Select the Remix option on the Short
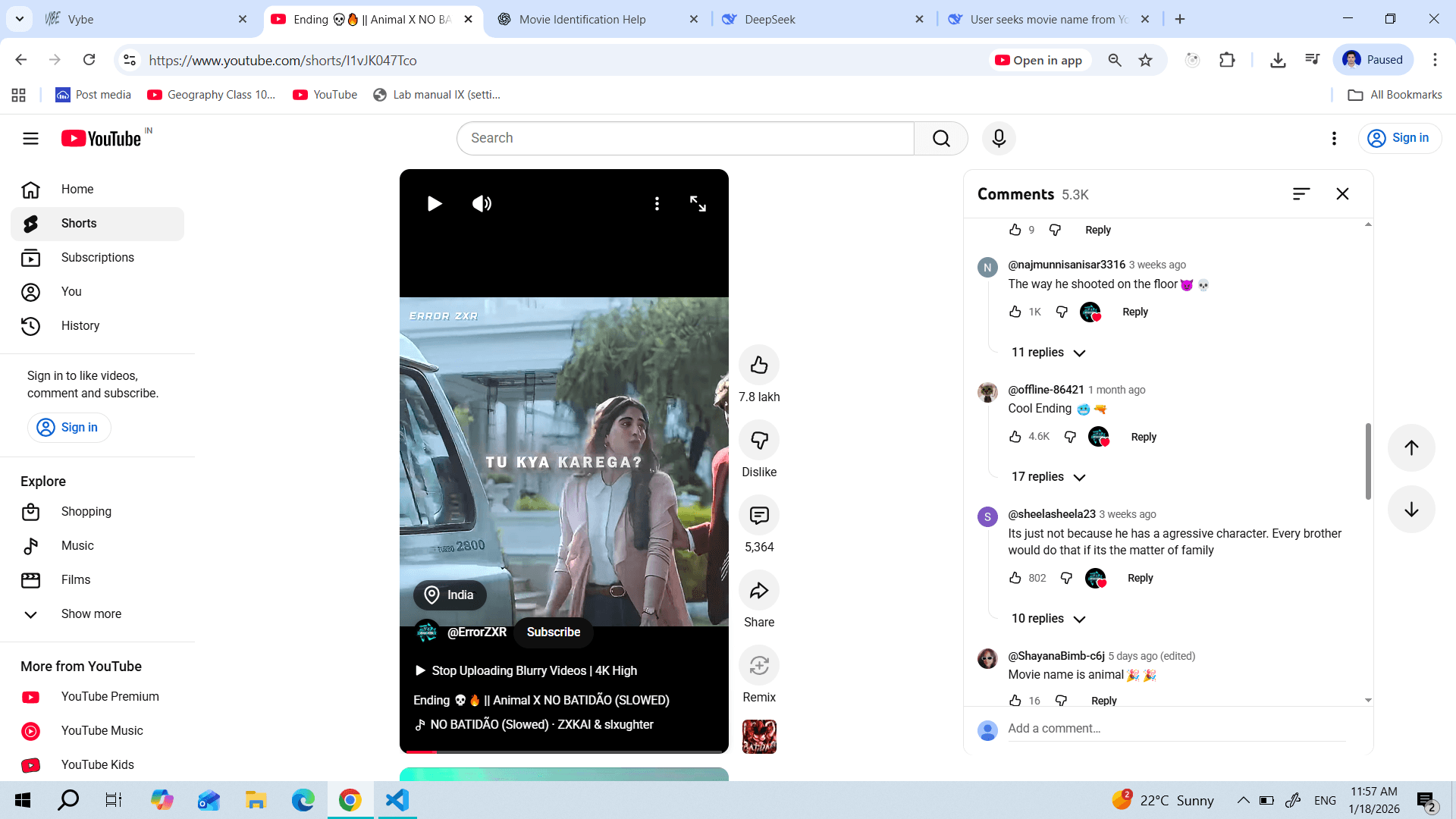Image resolution: width=1456 pixels, height=819 pixels. tap(759, 665)
